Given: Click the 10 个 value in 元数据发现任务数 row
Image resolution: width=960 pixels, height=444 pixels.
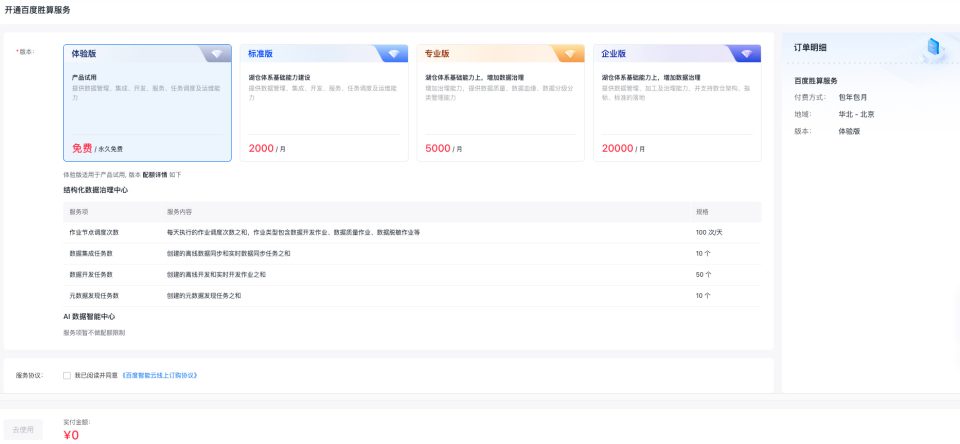Looking at the screenshot, I should click(703, 296).
